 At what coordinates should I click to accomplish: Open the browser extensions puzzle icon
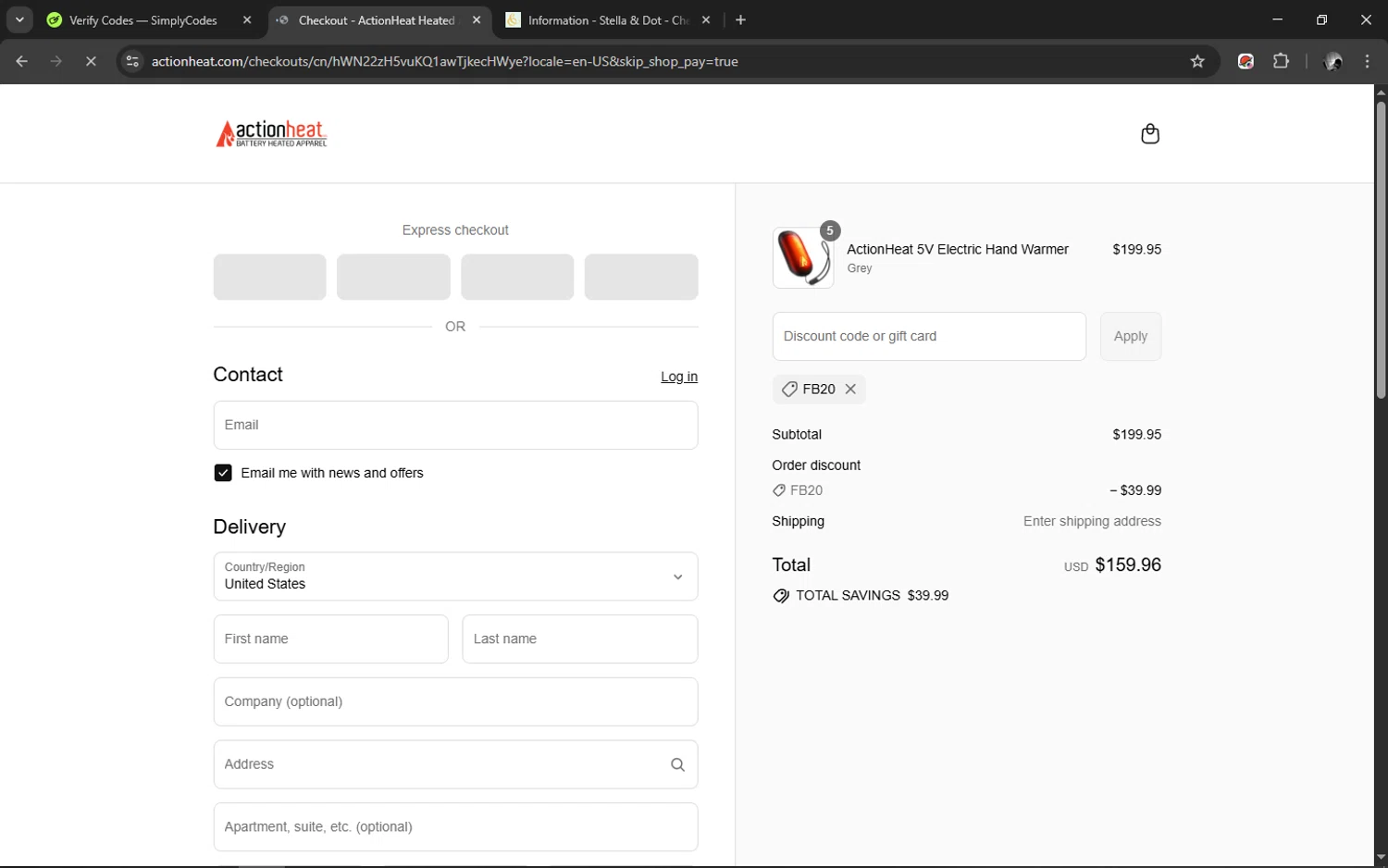1281,61
